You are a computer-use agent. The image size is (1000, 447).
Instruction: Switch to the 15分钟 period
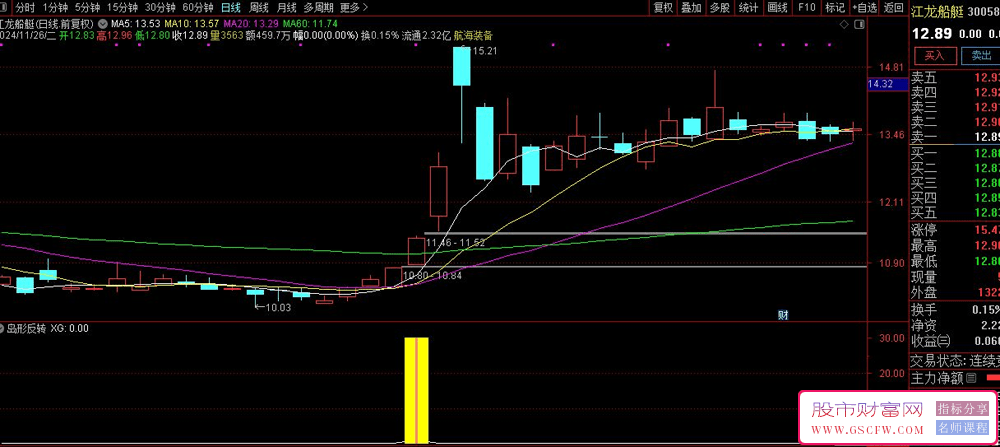click(x=122, y=8)
